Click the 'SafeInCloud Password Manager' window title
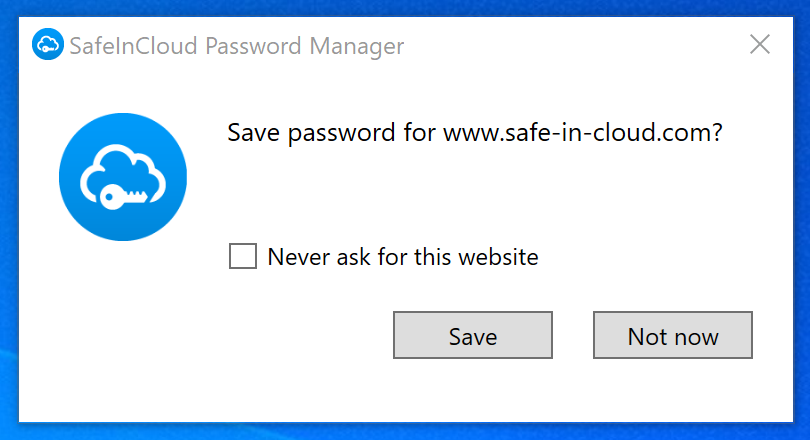The height and width of the screenshot is (440, 810). click(x=237, y=45)
